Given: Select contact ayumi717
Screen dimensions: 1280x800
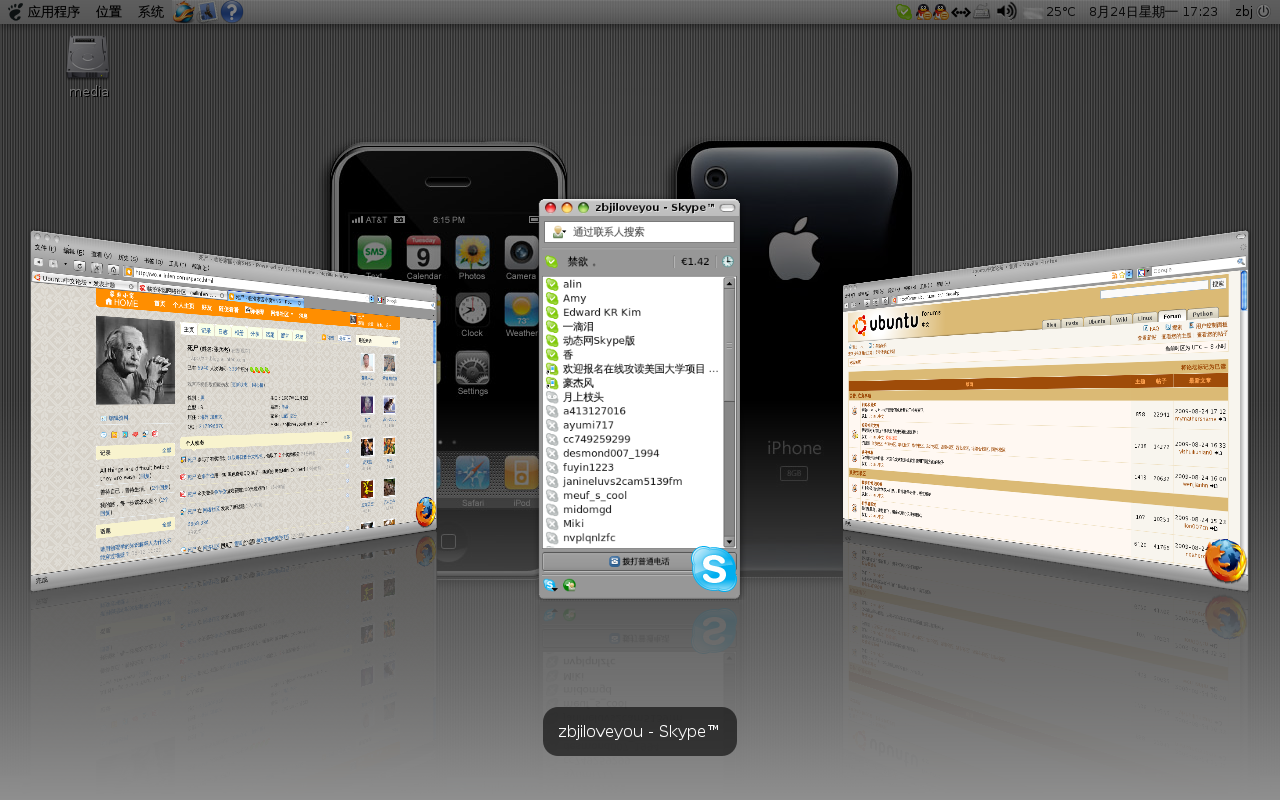Looking at the screenshot, I should pos(633,425).
